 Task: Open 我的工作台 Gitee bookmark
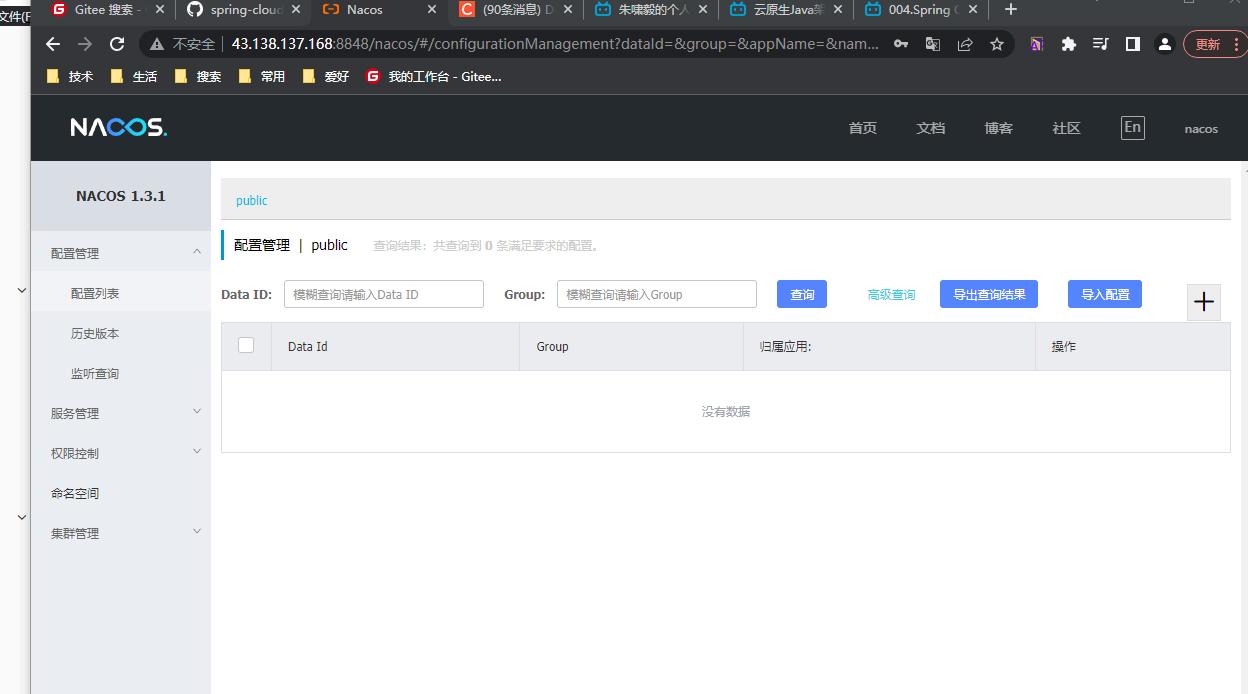(x=434, y=76)
